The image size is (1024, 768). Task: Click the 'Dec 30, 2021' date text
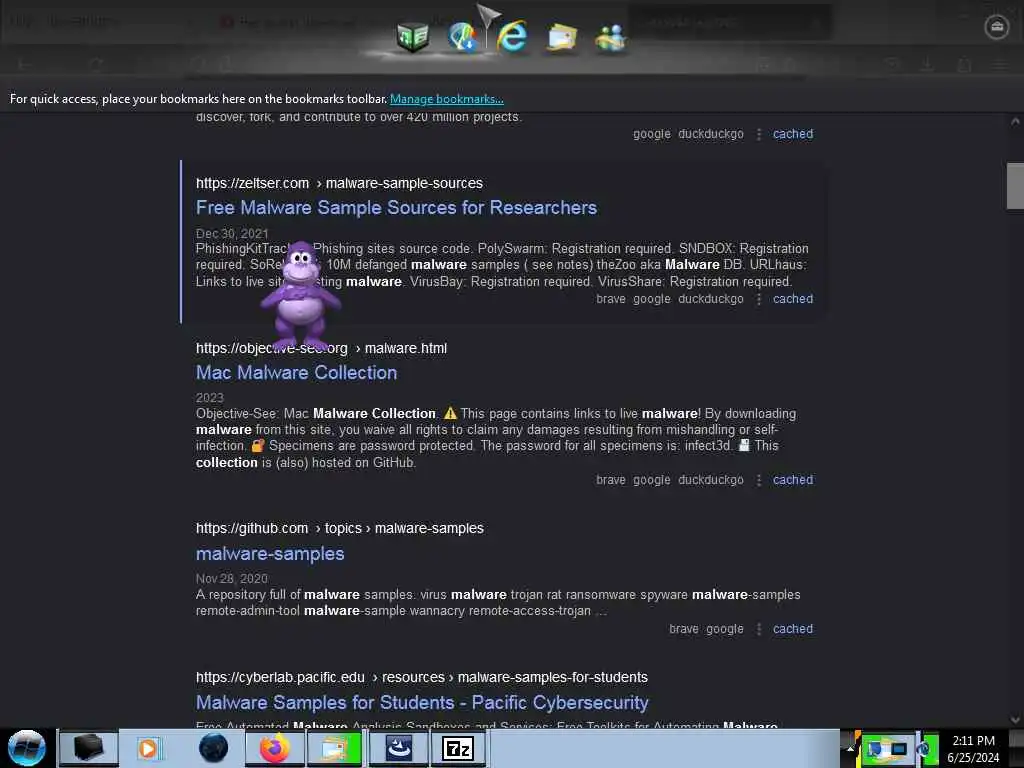click(232, 234)
